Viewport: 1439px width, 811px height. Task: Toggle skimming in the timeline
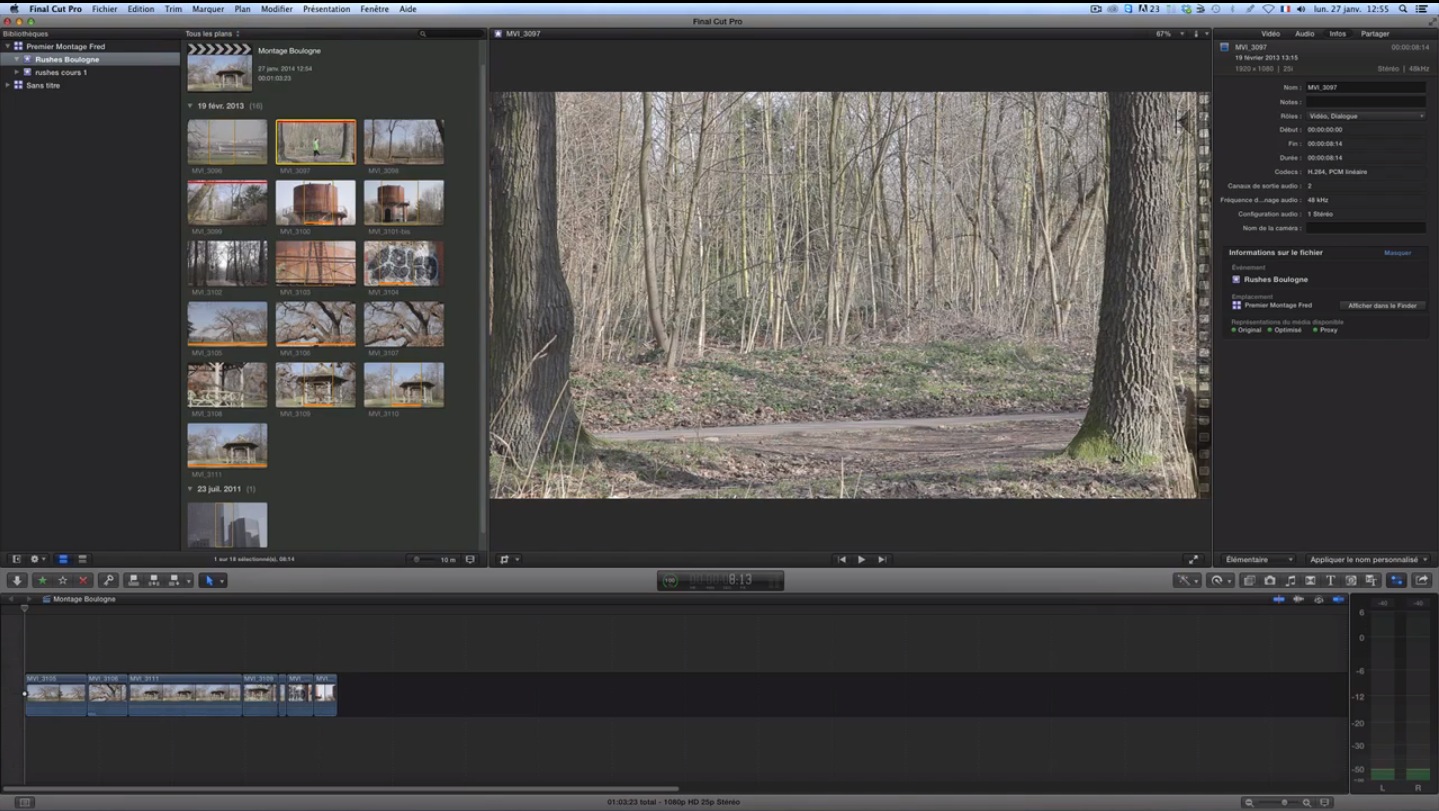(x=1279, y=599)
